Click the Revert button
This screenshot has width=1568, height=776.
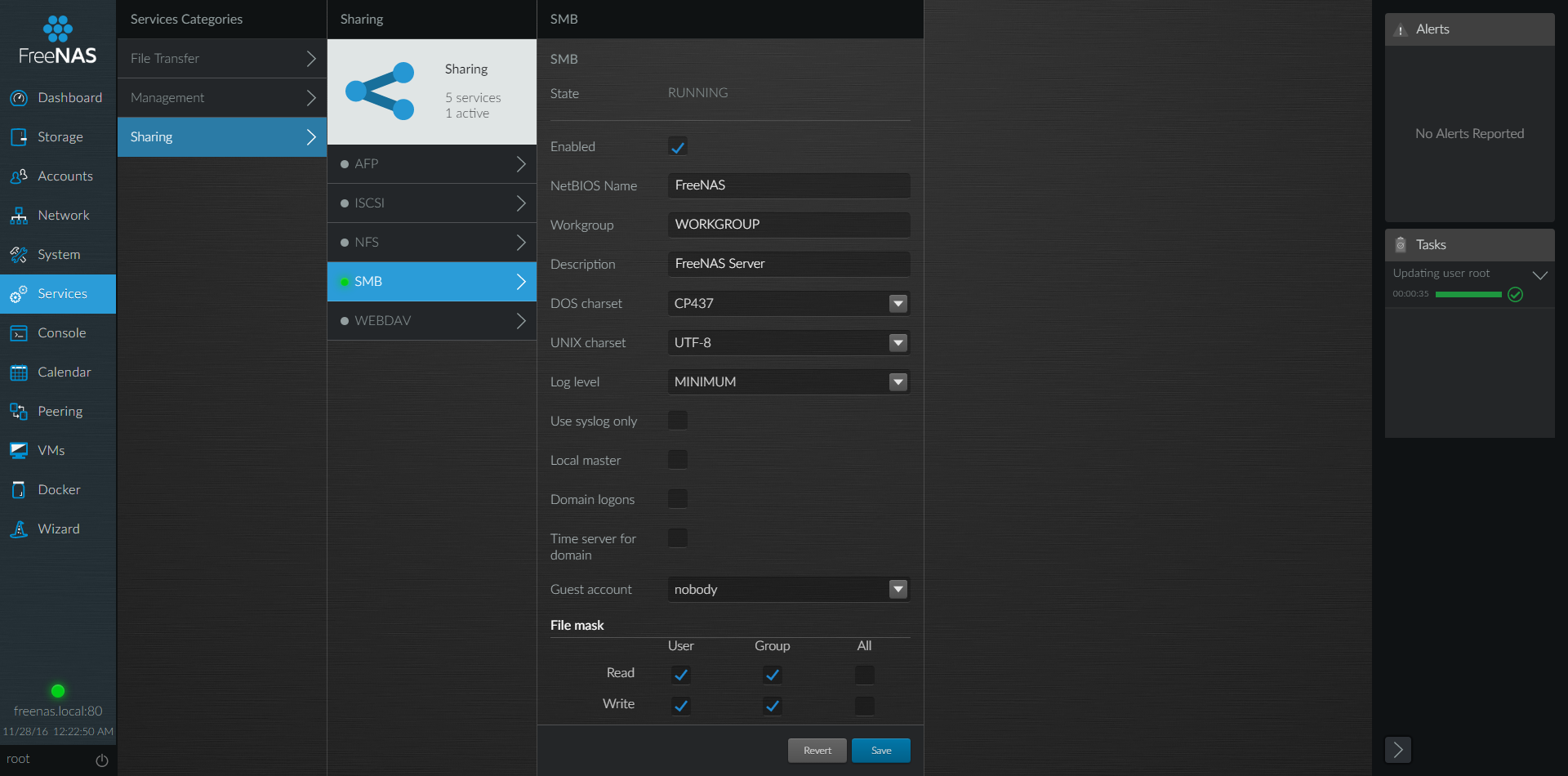[817, 750]
